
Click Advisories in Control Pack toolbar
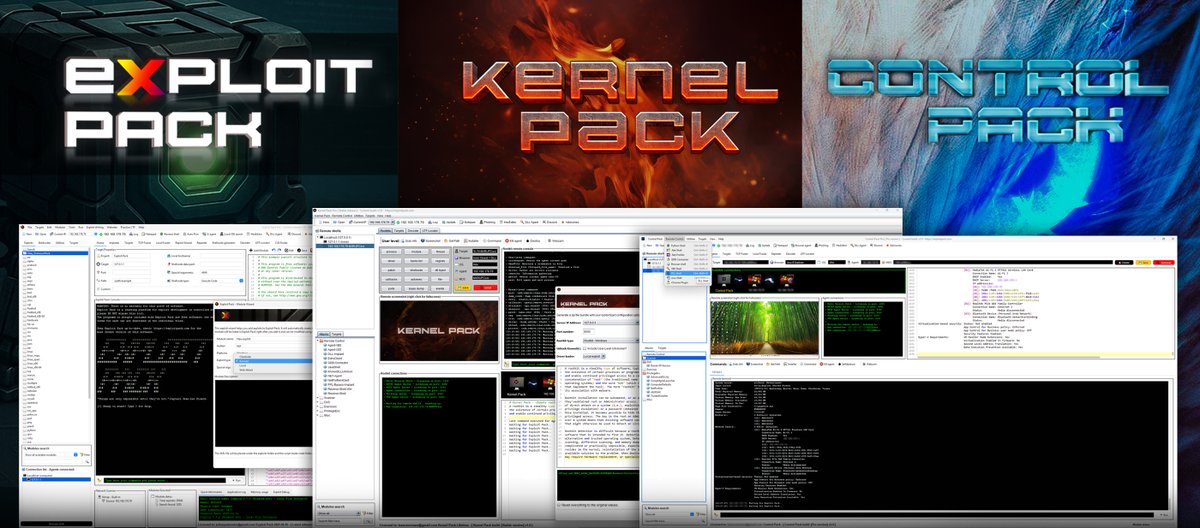coord(893,245)
